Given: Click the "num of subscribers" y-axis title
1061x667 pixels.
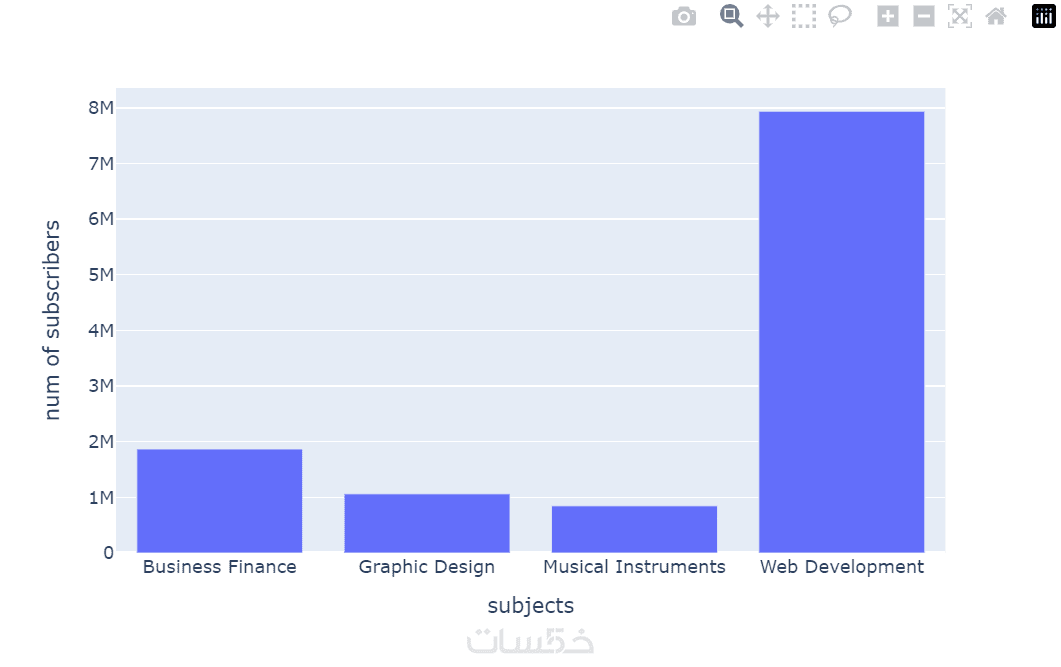Looking at the screenshot, I should [53, 320].
